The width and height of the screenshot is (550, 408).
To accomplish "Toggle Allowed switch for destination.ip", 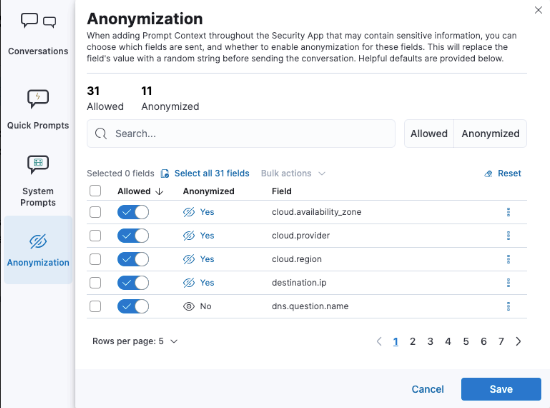I will coord(133,283).
